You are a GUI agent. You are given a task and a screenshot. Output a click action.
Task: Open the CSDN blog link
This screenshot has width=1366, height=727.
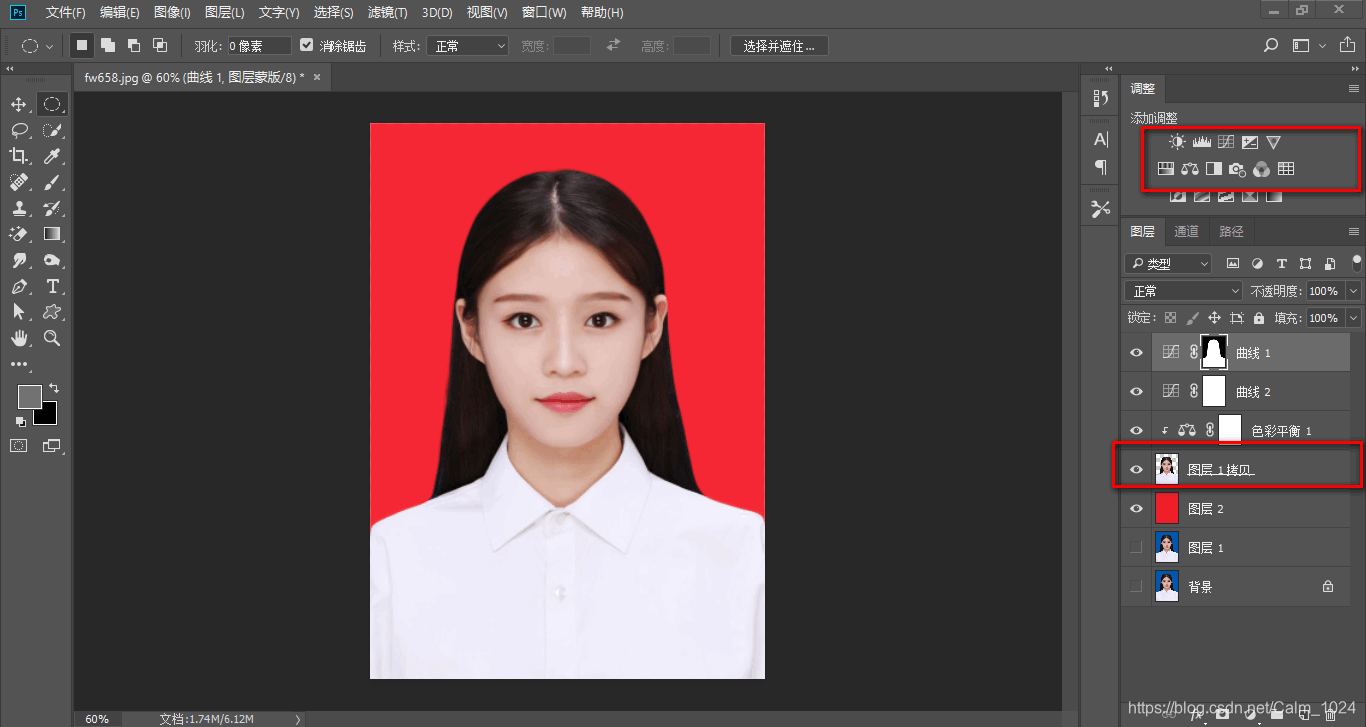tap(1240, 706)
